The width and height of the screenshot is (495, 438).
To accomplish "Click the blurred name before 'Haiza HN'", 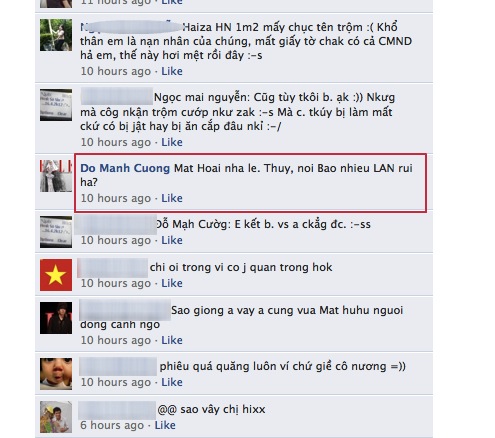I will click(x=131, y=27).
